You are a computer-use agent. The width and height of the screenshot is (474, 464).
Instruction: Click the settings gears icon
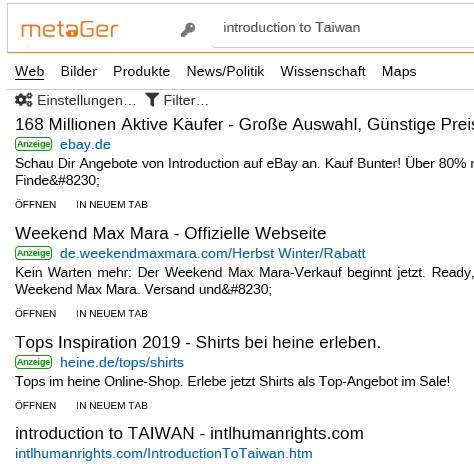coord(24,100)
